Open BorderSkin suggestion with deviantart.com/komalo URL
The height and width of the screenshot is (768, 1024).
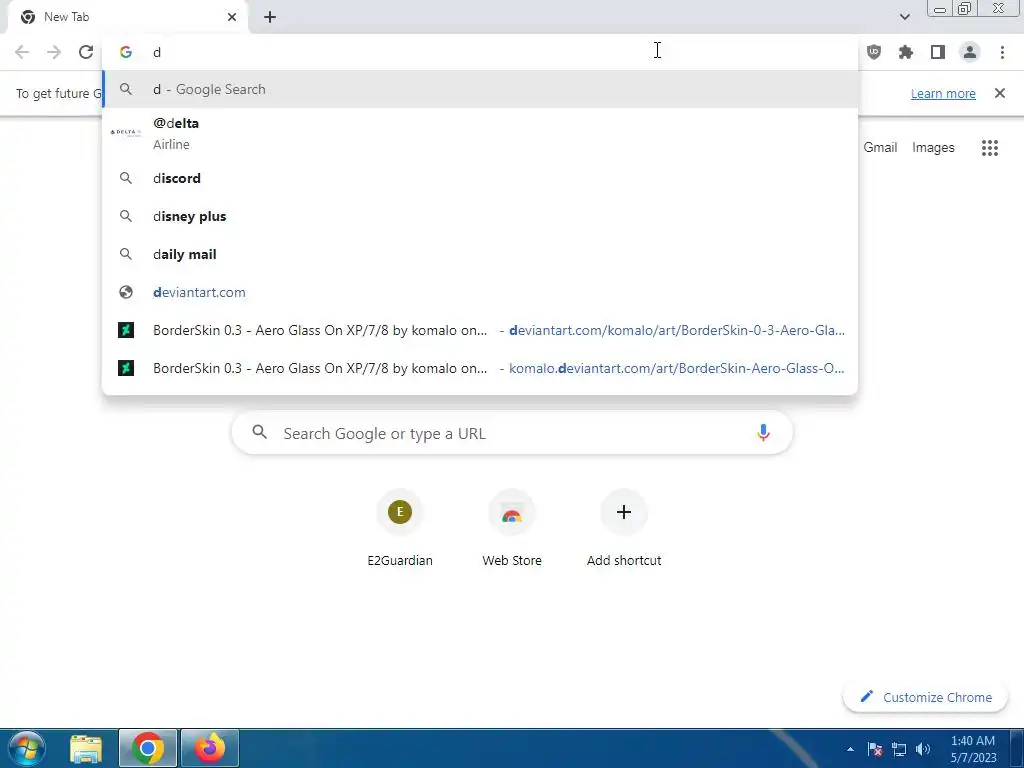480,330
